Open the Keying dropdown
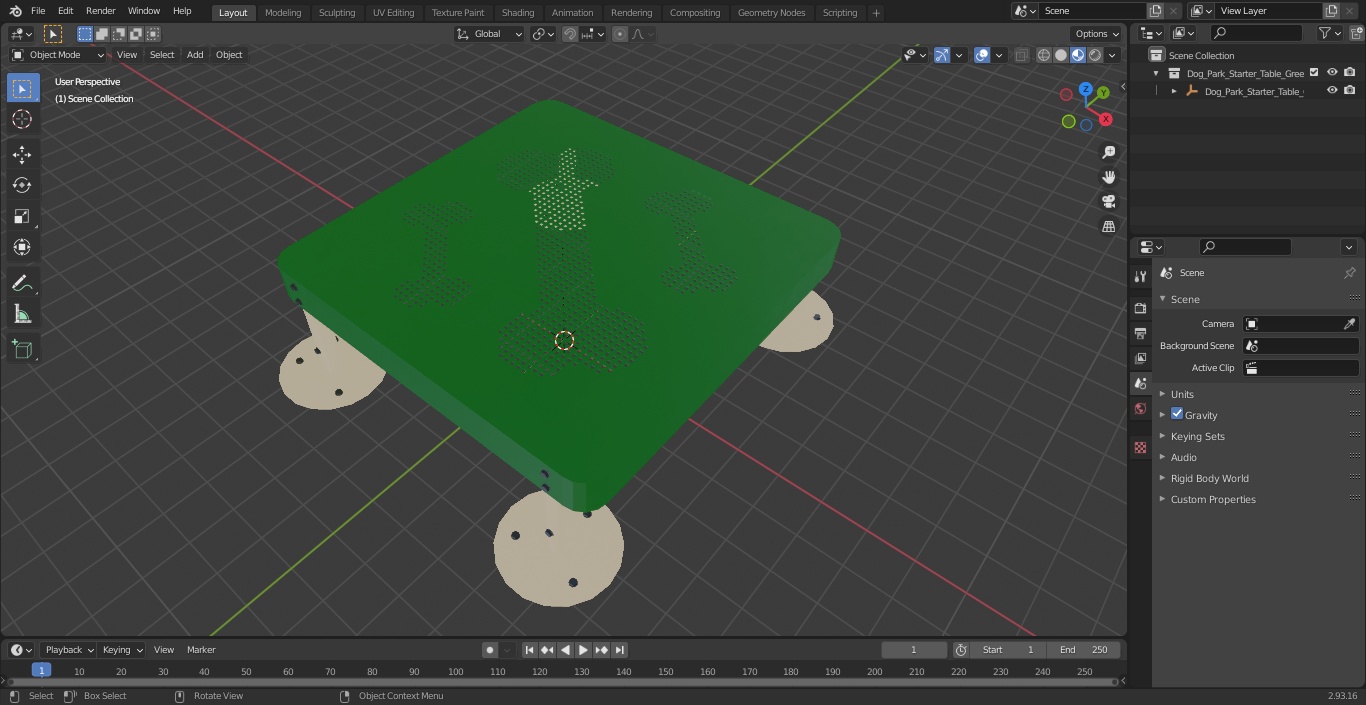 (122, 650)
